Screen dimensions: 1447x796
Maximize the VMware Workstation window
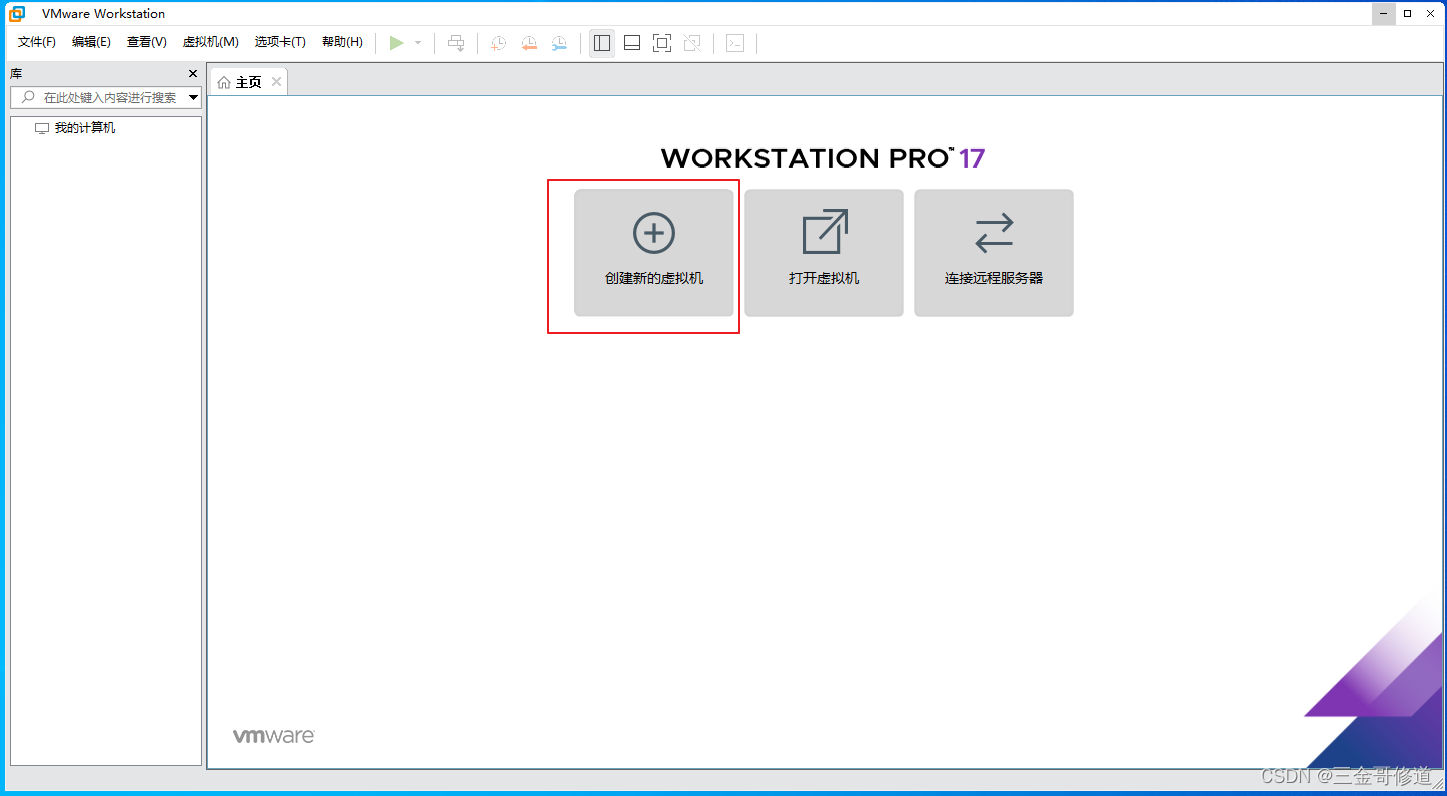tap(1407, 14)
